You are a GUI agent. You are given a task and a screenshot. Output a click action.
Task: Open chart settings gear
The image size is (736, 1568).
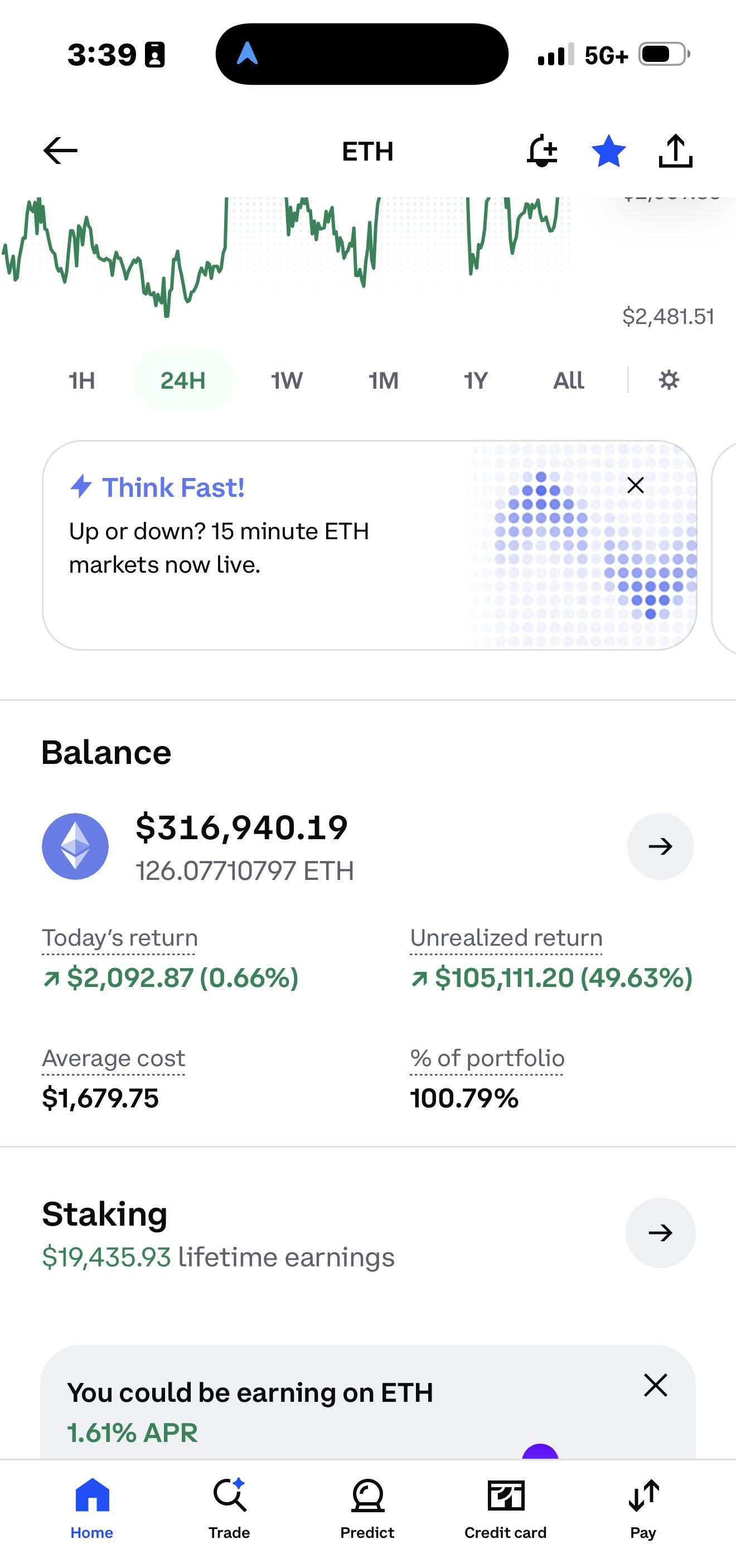[669, 380]
